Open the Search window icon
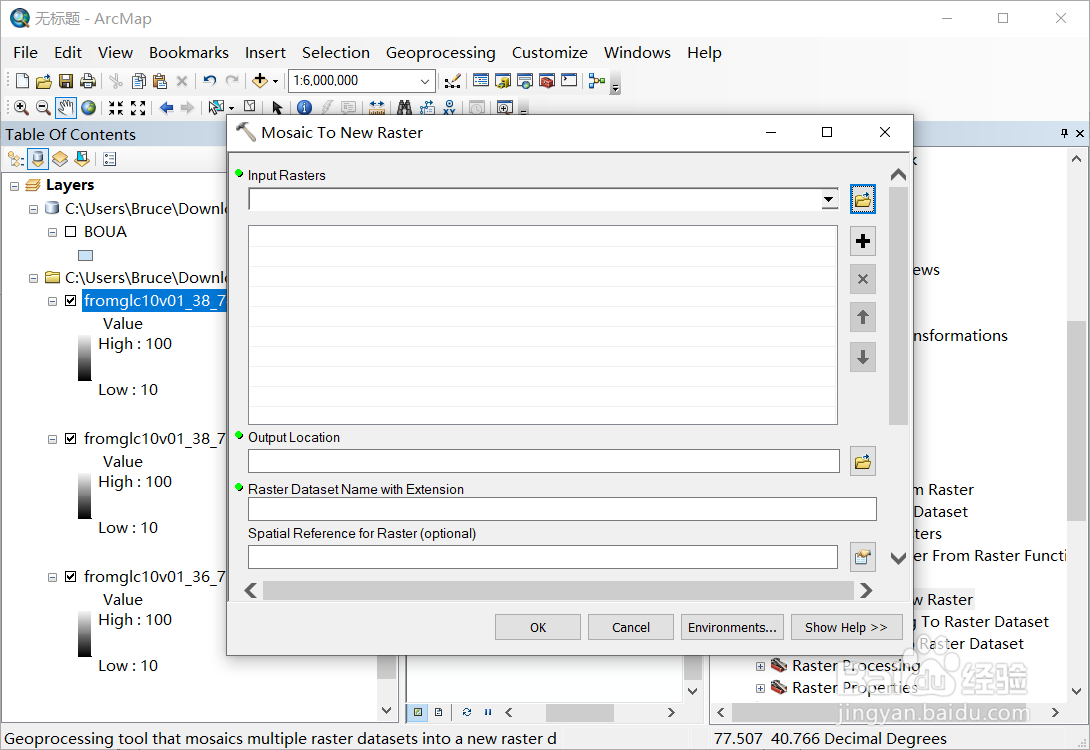The image size is (1090, 750). [x=525, y=81]
